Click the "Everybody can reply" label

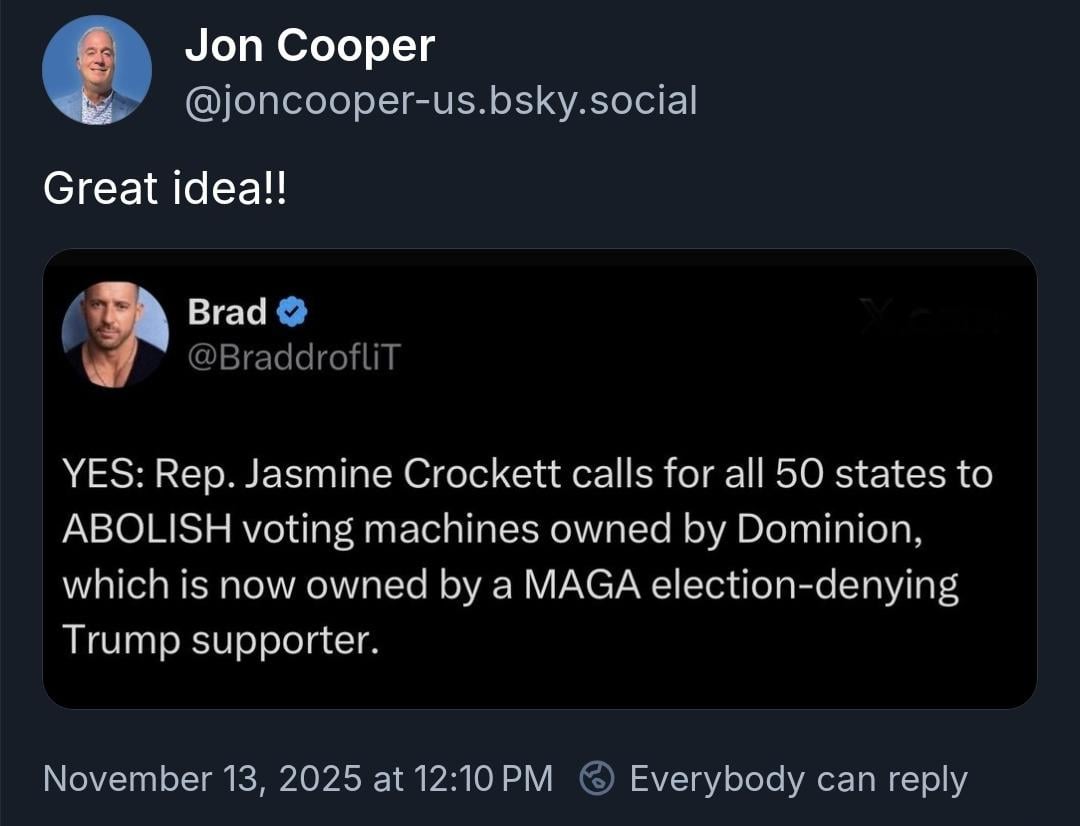(x=798, y=778)
